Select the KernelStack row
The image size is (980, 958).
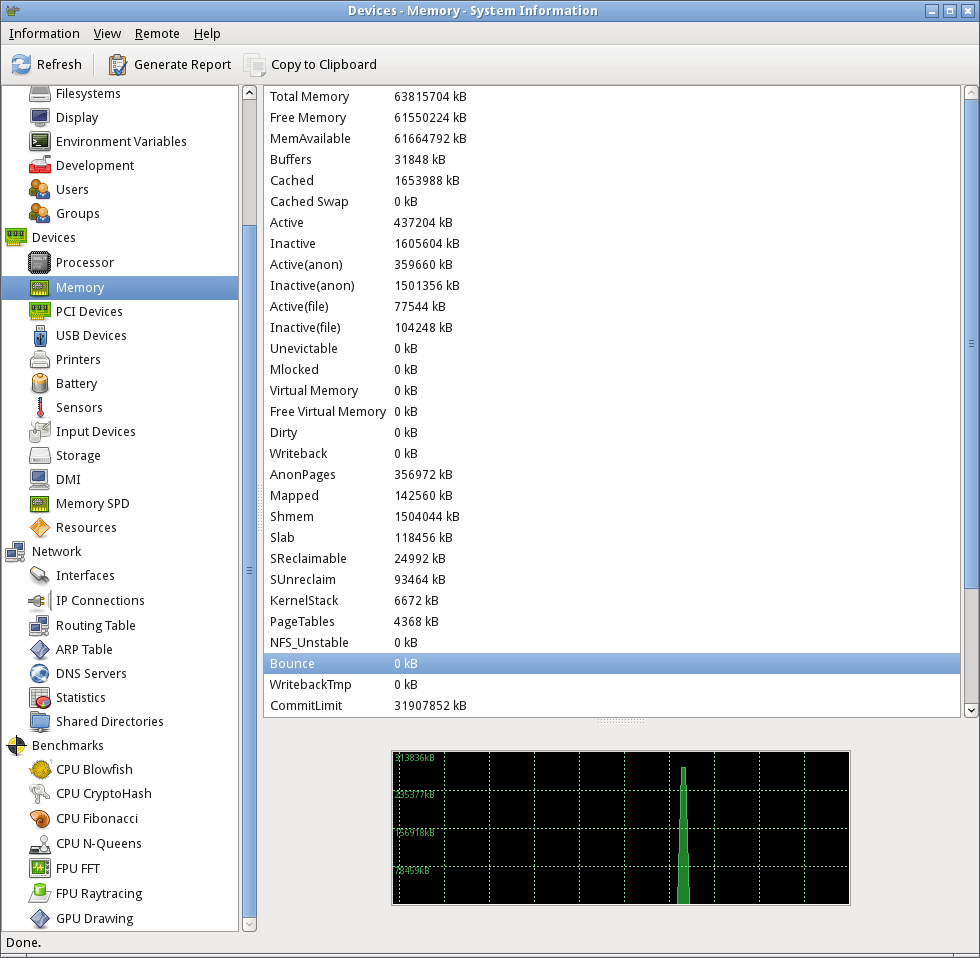pyautogui.click(x=612, y=601)
